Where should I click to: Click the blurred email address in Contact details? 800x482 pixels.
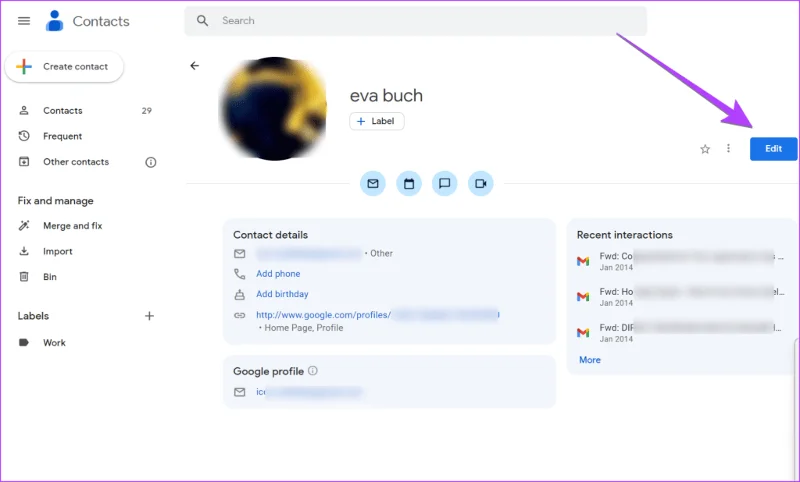point(309,253)
